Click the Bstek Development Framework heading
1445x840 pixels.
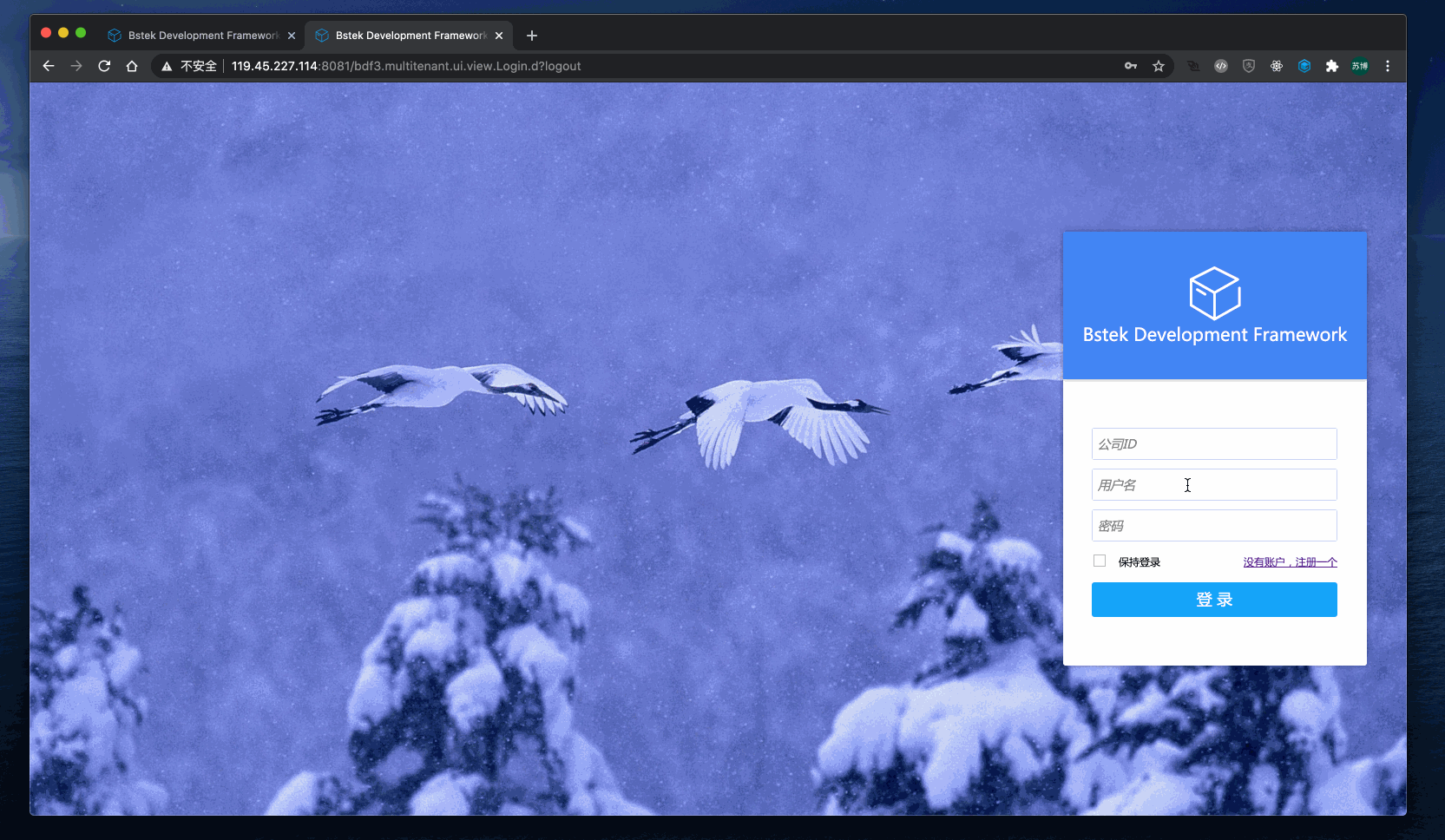[1215, 335]
